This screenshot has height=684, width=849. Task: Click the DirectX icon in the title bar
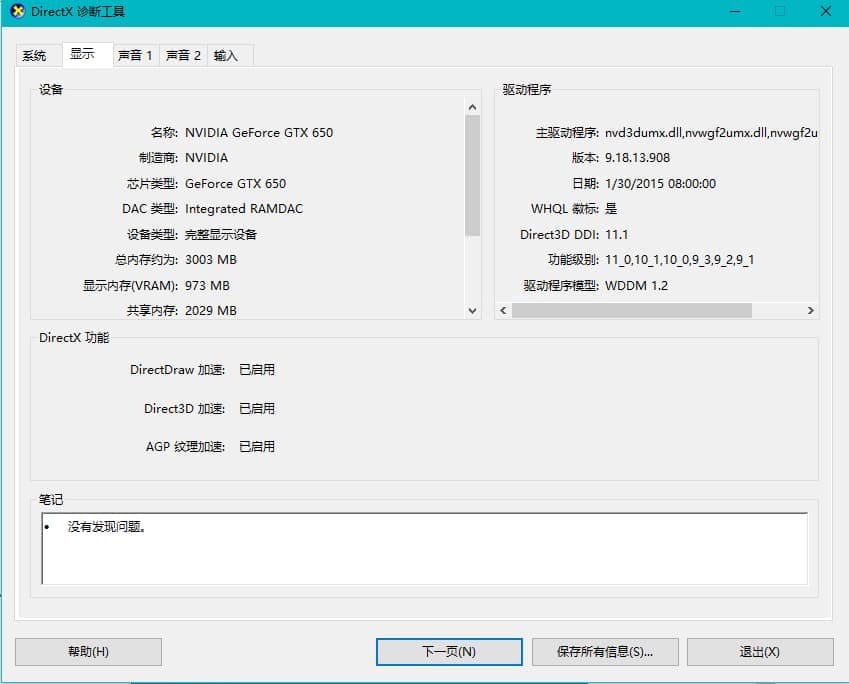[16, 11]
